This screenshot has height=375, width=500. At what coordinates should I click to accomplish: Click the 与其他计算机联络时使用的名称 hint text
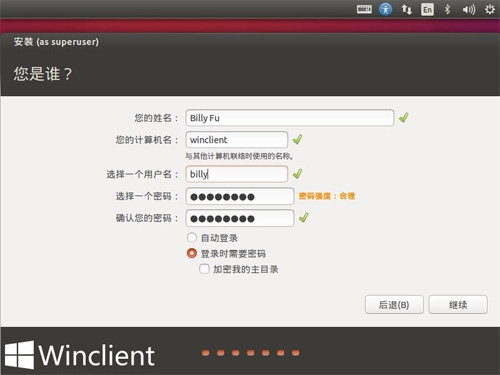(239, 156)
